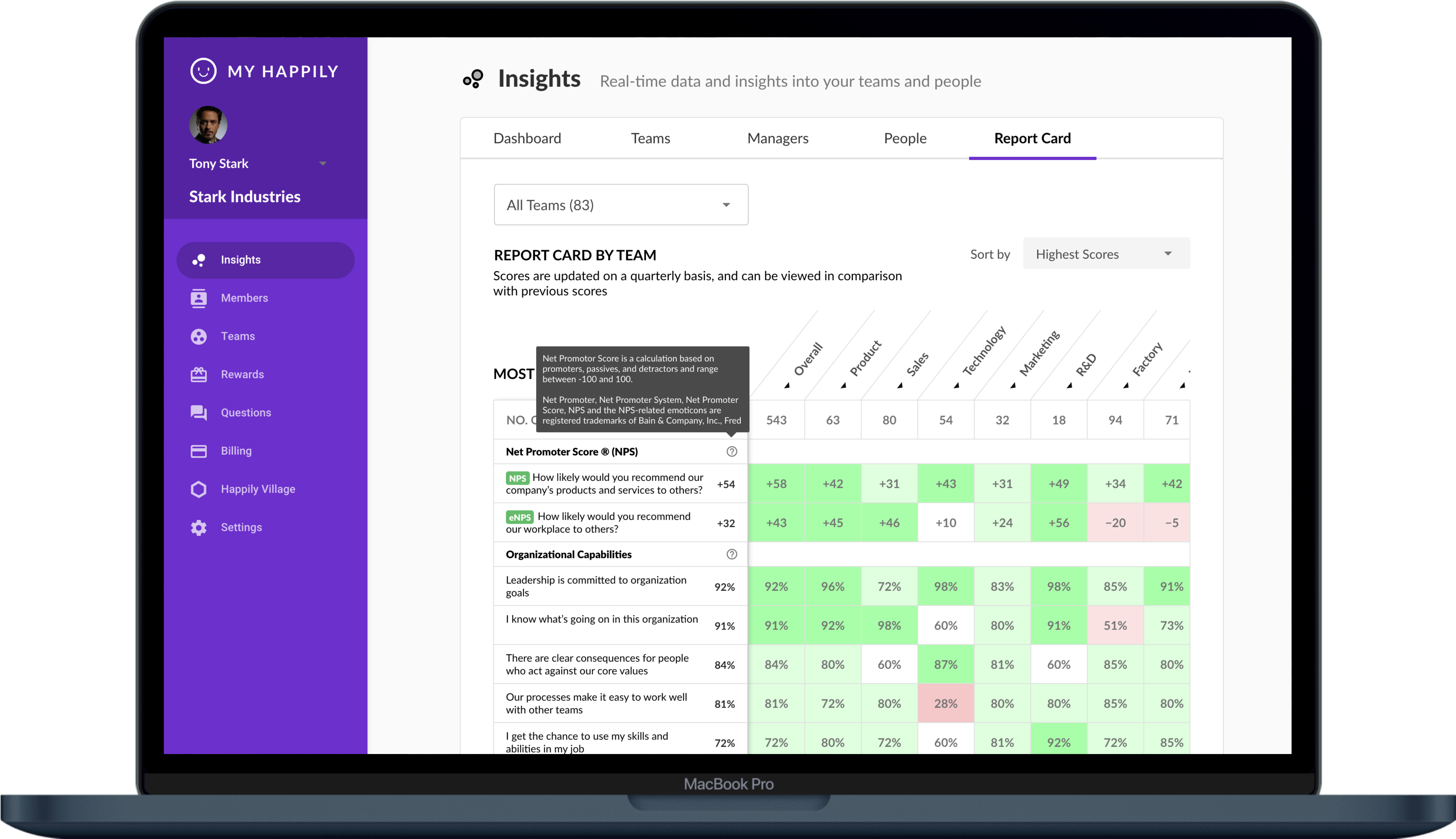
Task: Open the Members sidebar icon
Action: (199, 298)
